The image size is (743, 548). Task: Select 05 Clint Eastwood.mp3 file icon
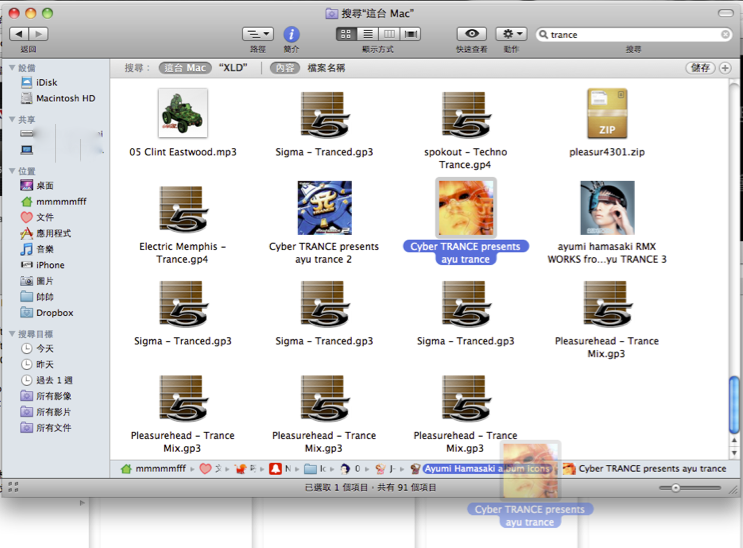coord(183,113)
